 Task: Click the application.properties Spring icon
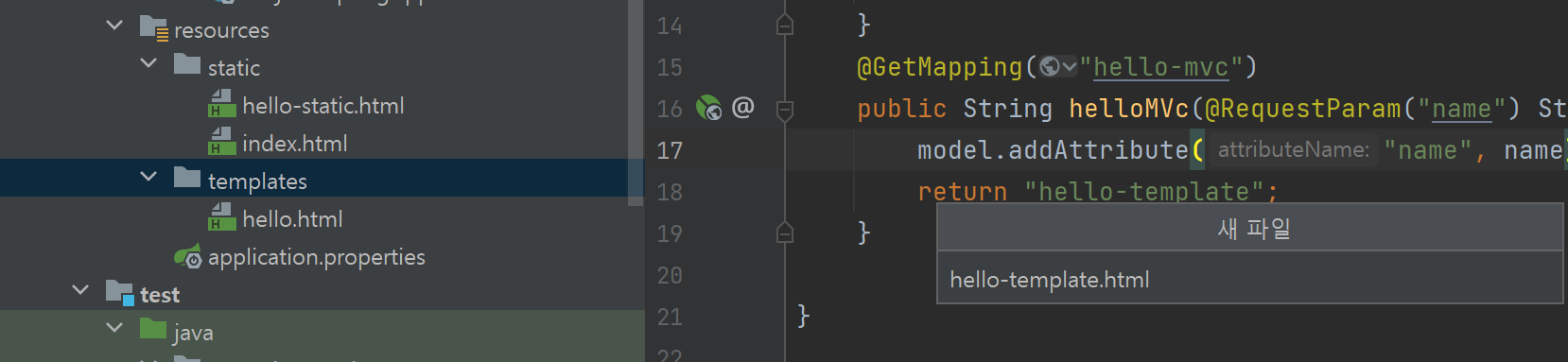click(x=188, y=256)
